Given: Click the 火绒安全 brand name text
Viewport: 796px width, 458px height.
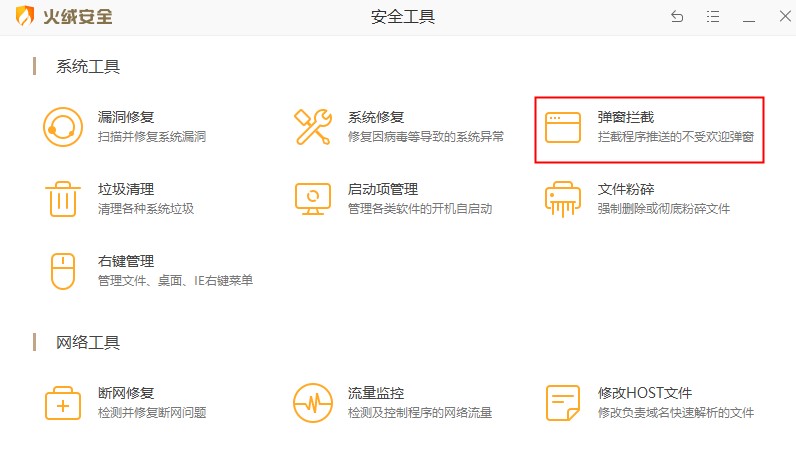Looking at the screenshot, I should point(77,17).
